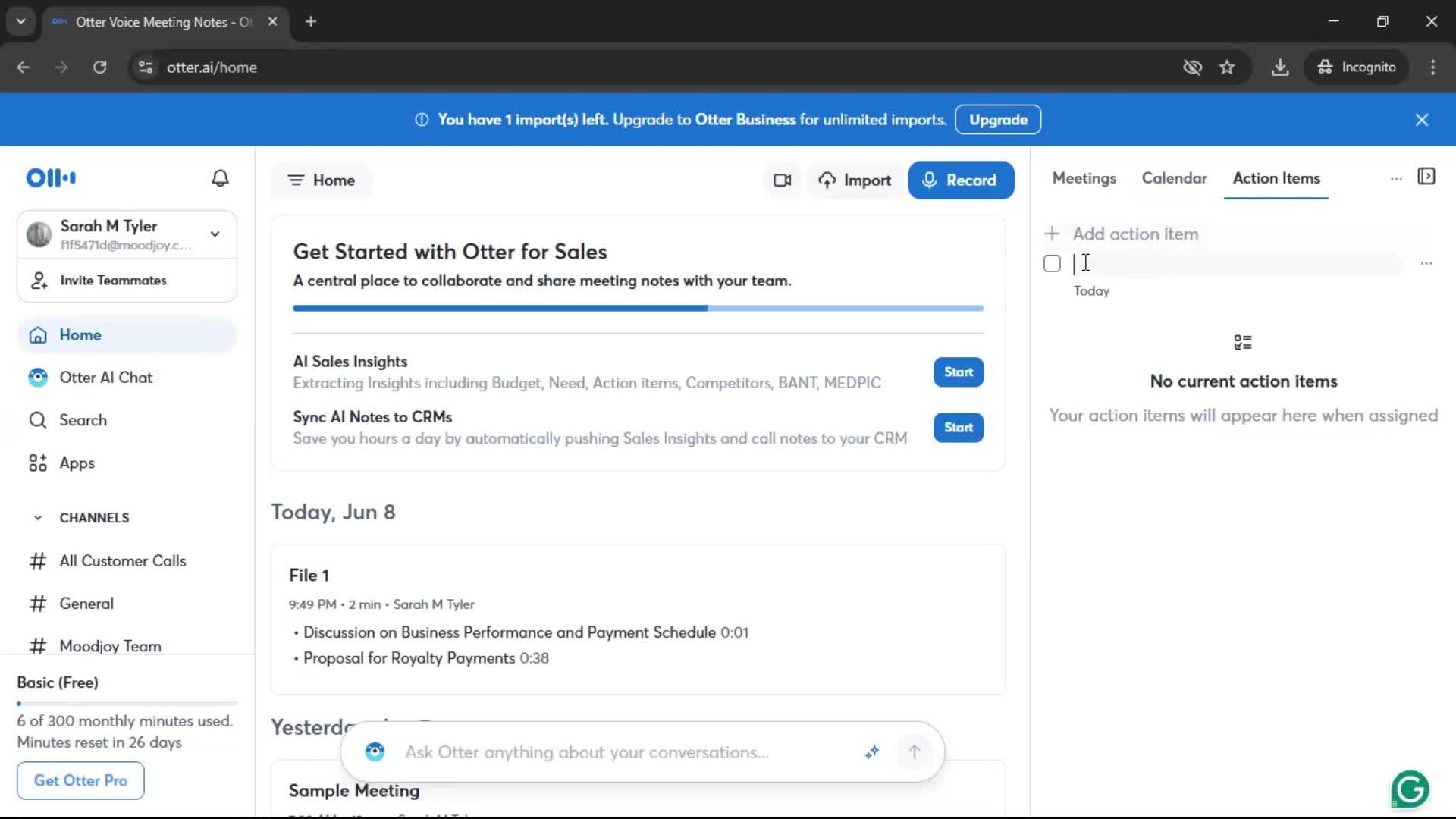Open Search in the sidebar
Viewport: 1456px width, 819px height.
point(127,420)
